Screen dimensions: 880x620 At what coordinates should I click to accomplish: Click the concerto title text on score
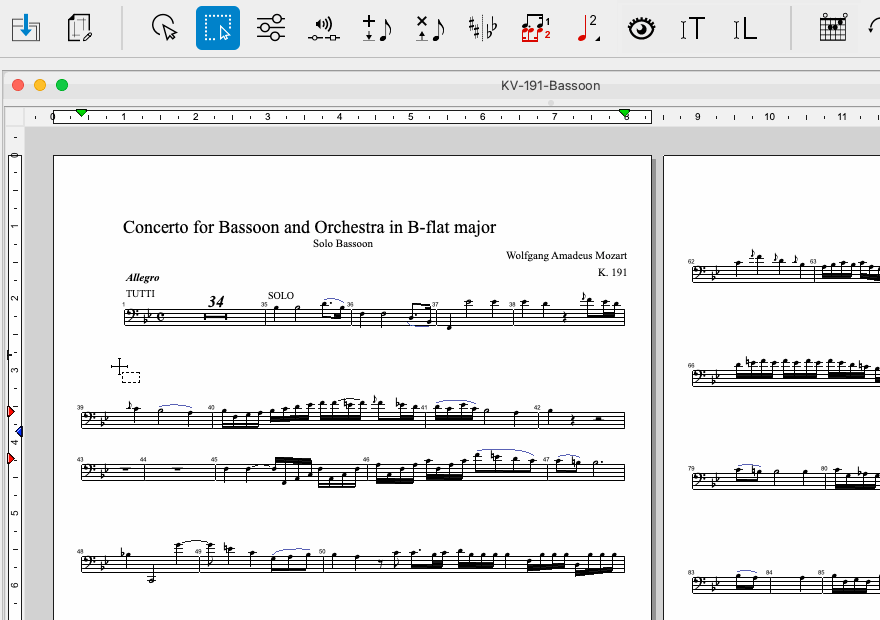(x=309, y=227)
